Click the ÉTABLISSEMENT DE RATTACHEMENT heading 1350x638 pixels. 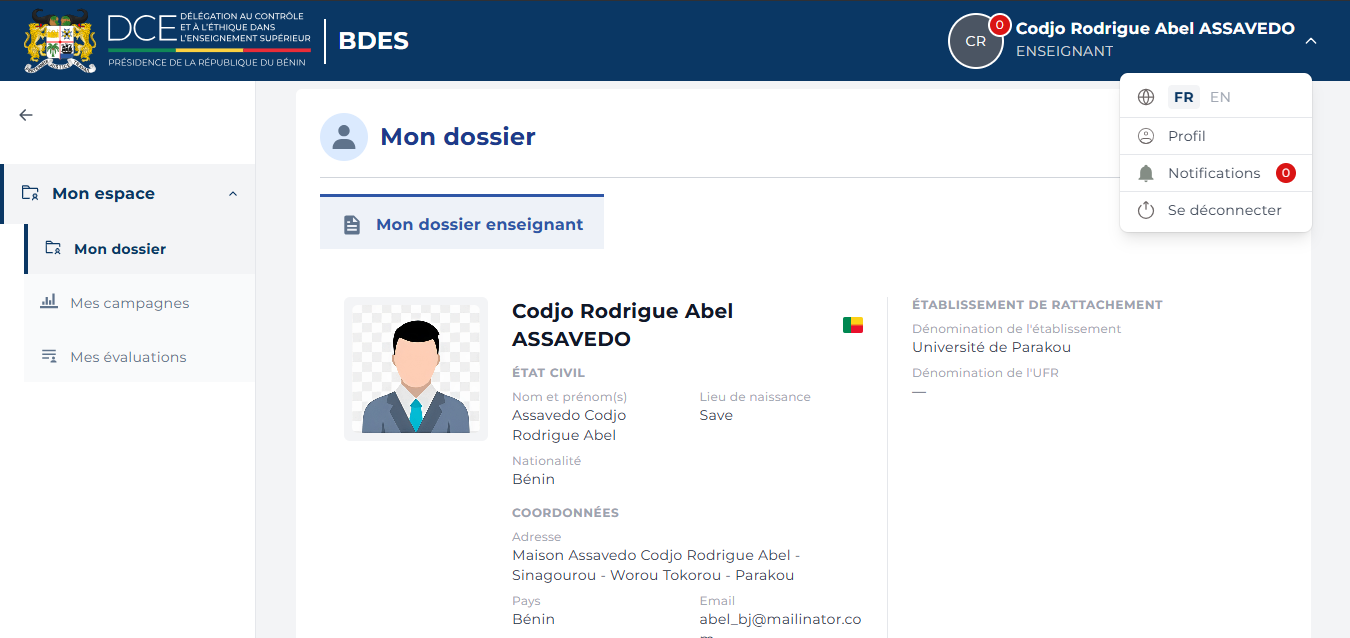tap(1037, 305)
